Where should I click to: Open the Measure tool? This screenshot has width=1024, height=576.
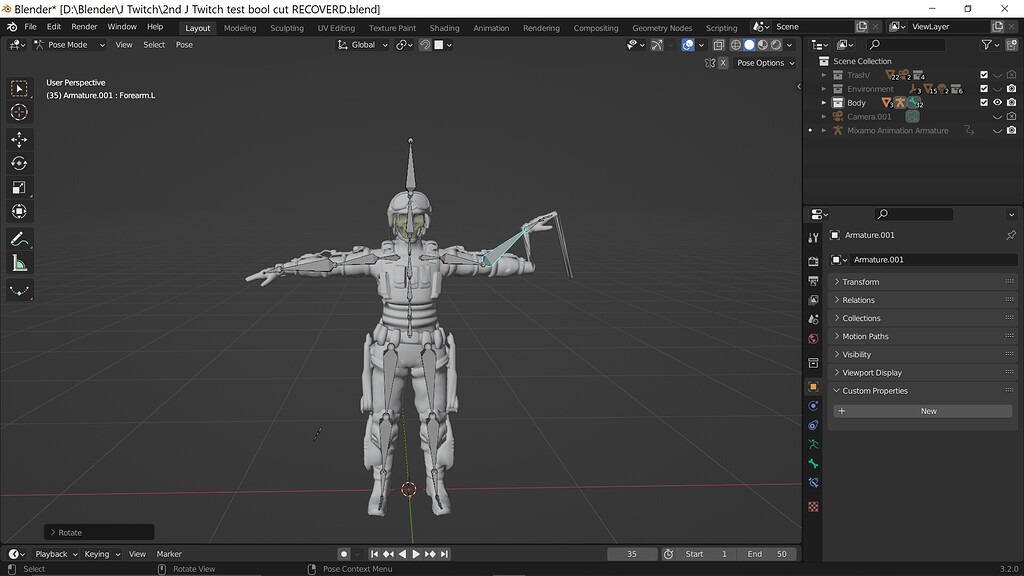(21, 263)
